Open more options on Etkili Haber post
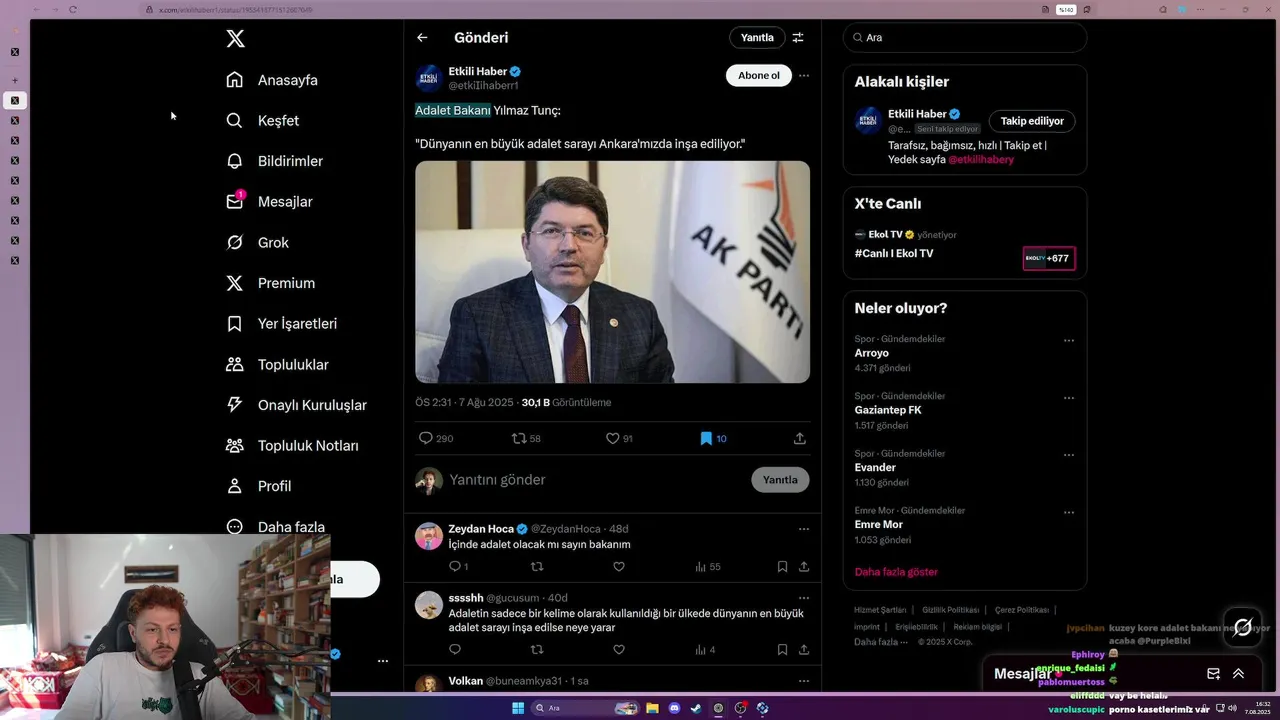 (804, 76)
